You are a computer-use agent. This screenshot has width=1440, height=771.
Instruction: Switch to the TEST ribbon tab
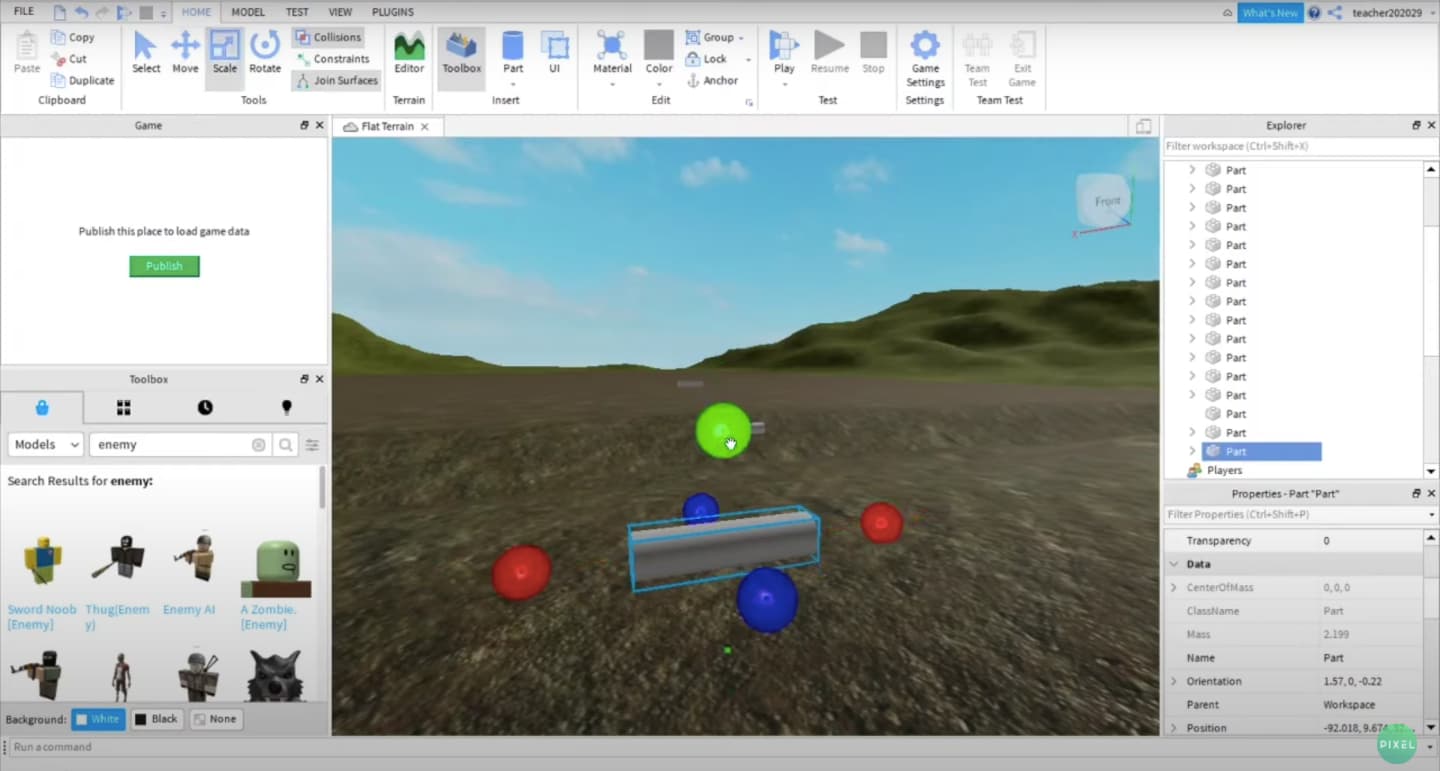(297, 12)
